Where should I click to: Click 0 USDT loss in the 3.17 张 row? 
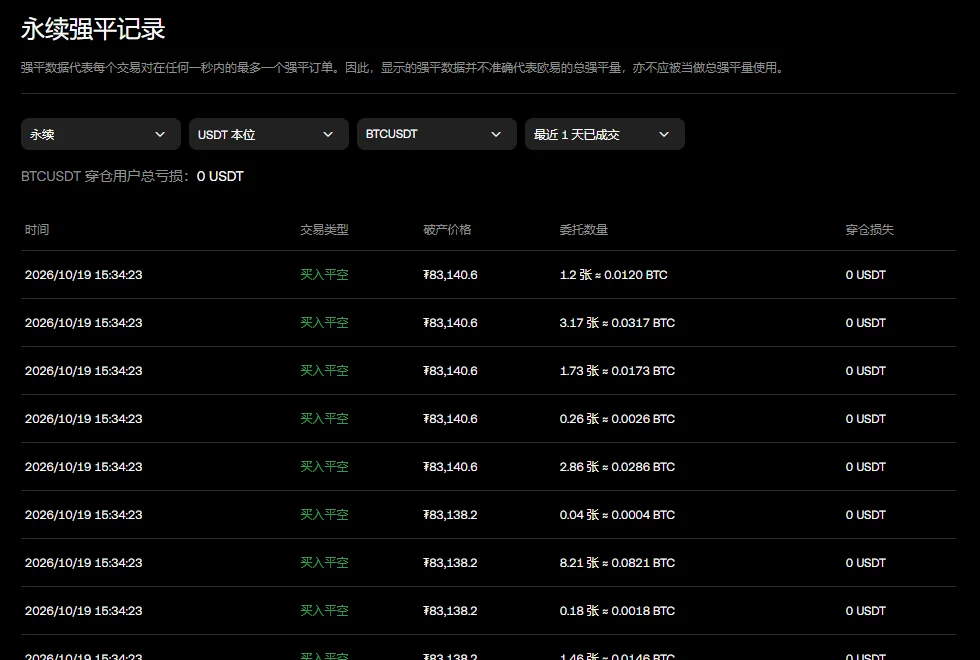[866, 323]
